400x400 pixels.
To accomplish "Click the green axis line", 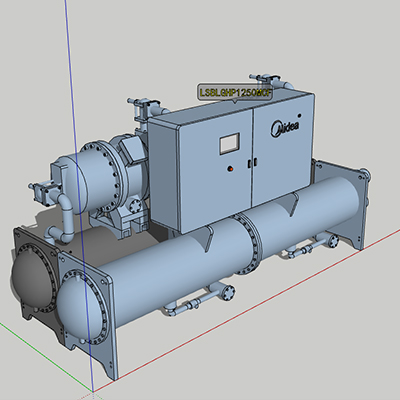I will tap(46, 357).
